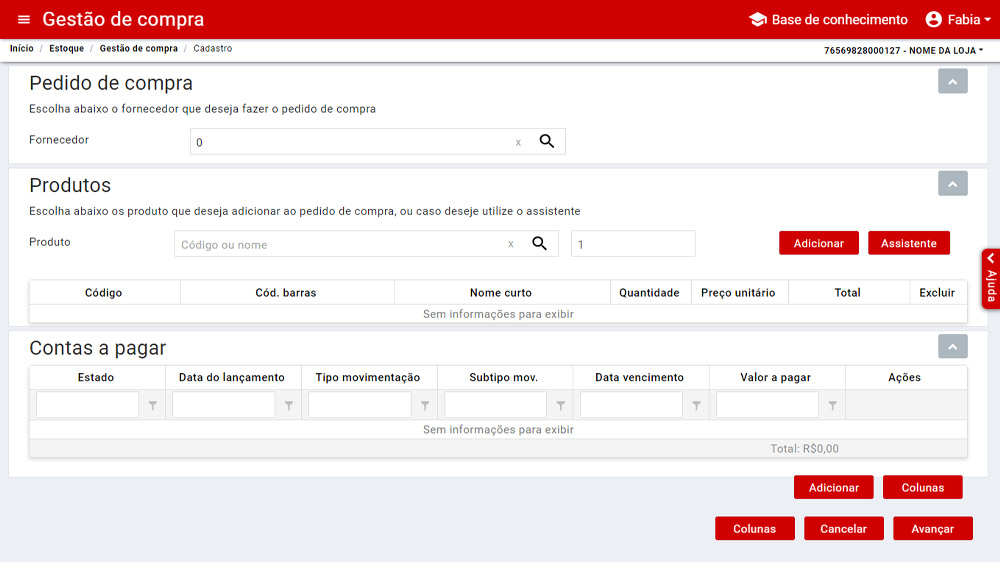Screen dimensions: 1000x562
Task: Go to Estoque breadcrumb
Action: point(67,49)
